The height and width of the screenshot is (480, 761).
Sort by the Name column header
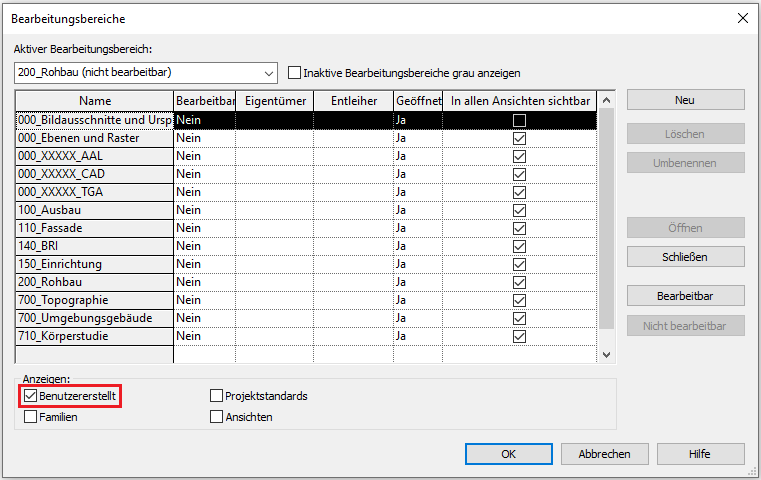point(95,101)
